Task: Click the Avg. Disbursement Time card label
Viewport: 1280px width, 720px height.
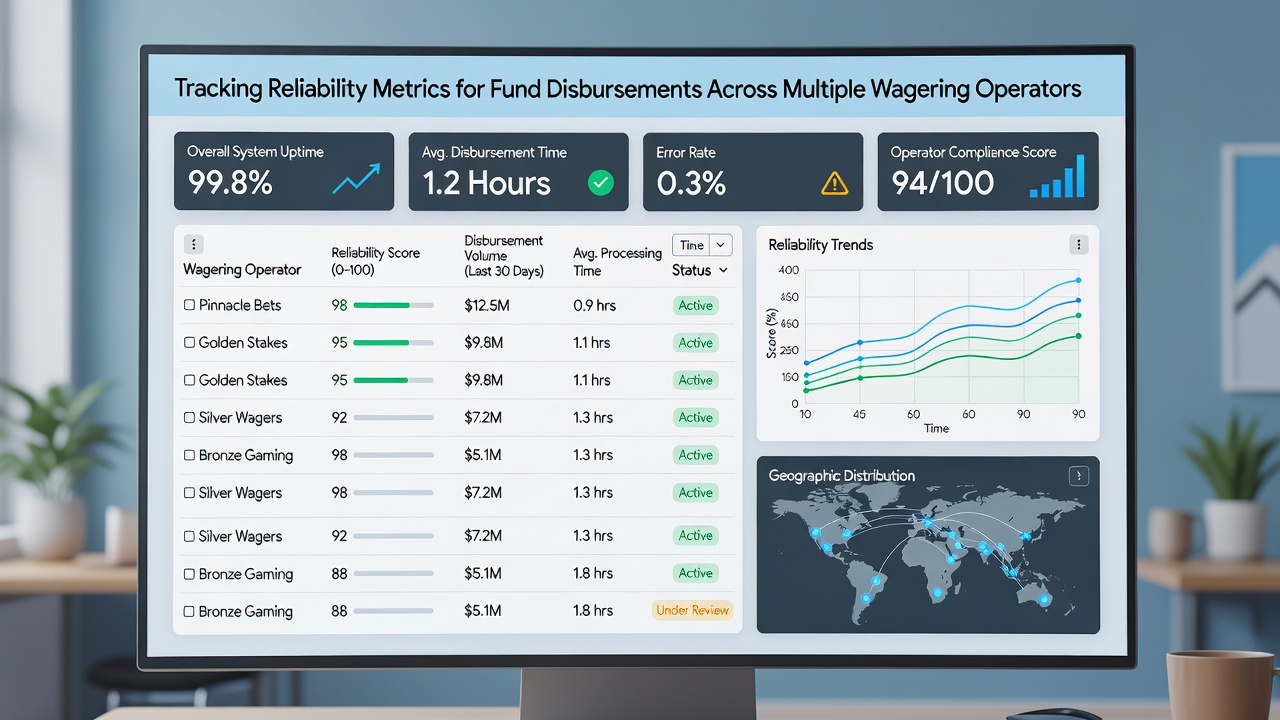Action: click(x=494, y=152)
